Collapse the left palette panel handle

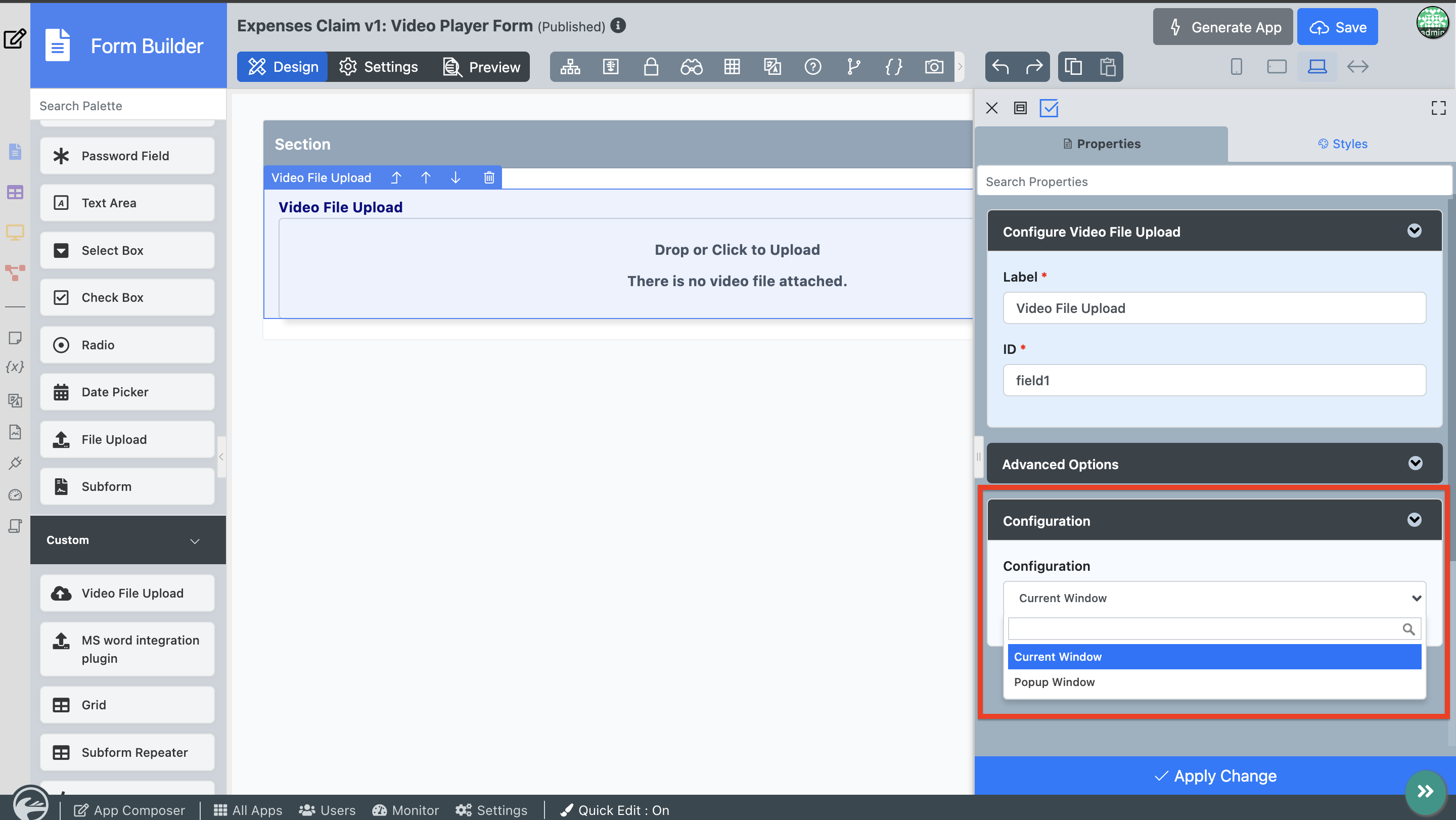click(221, 457)
